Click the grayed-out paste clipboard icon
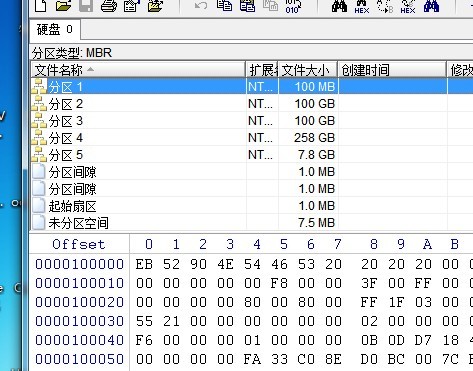 point(271,6)
